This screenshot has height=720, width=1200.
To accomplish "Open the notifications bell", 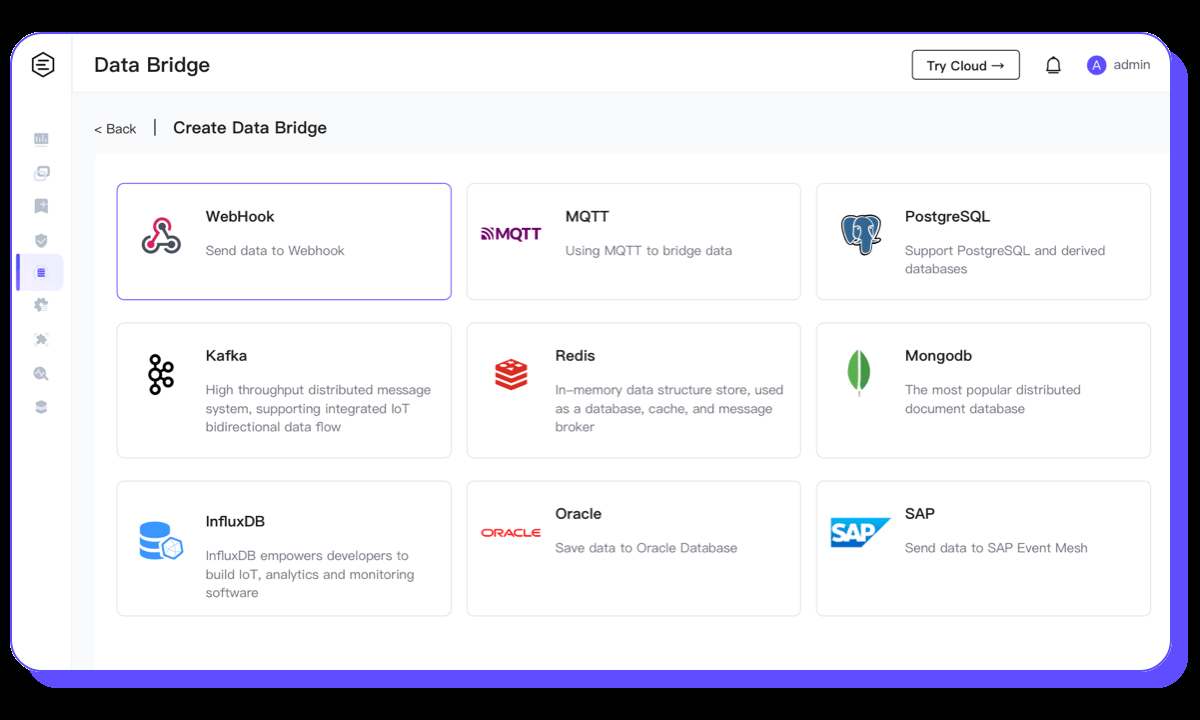I will tap(1053, 65).
